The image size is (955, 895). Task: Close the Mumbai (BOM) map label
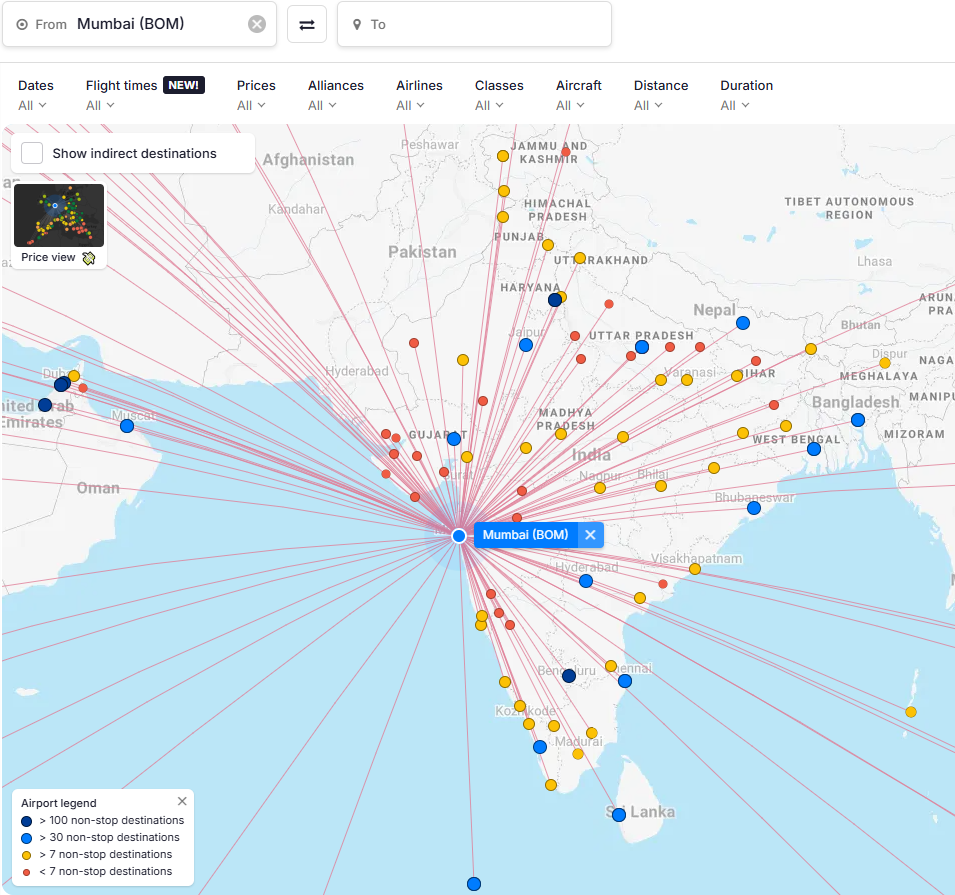590,535
